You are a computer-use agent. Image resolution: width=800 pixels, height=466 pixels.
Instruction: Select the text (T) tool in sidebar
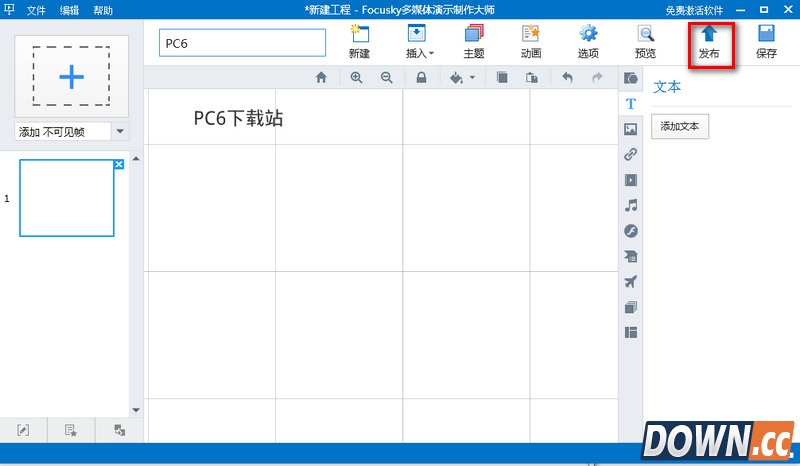pos(631,104)
